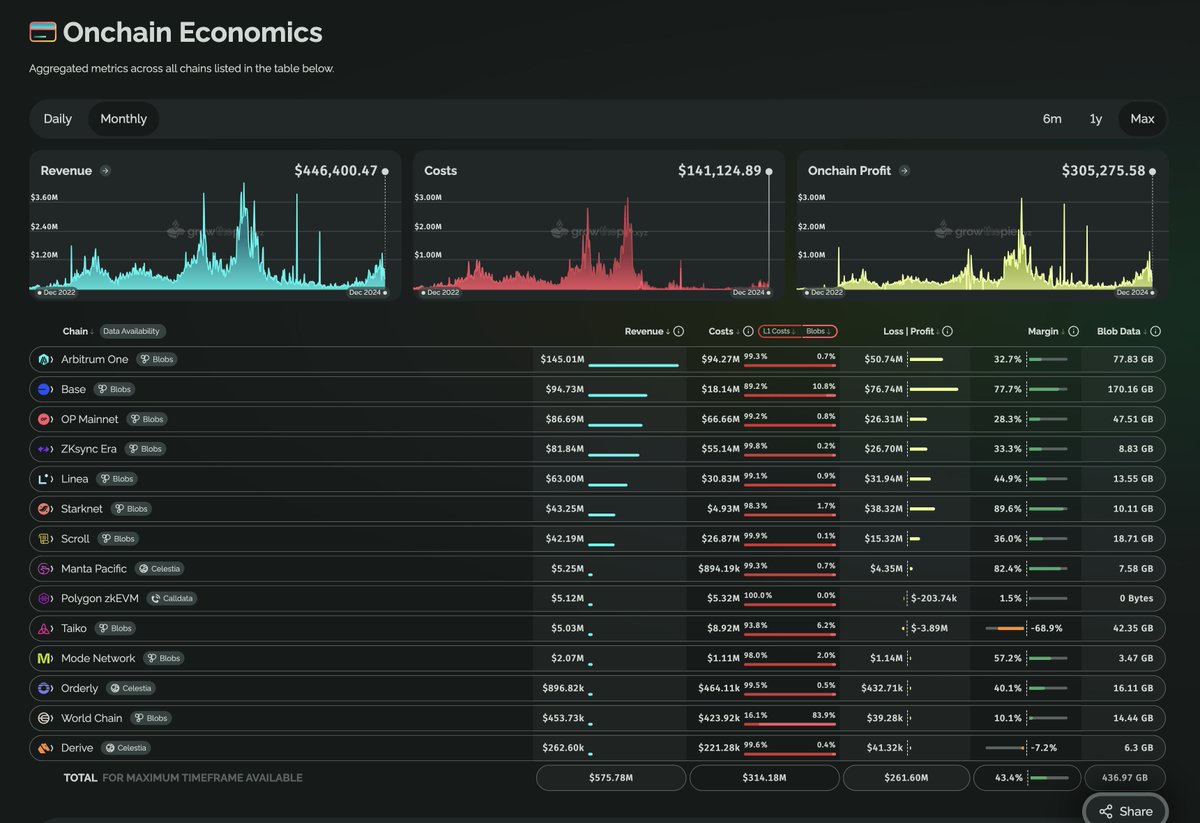Sort table by Costs column
Viewport: 1200px width, 823px height.
(x=725, y=331)
